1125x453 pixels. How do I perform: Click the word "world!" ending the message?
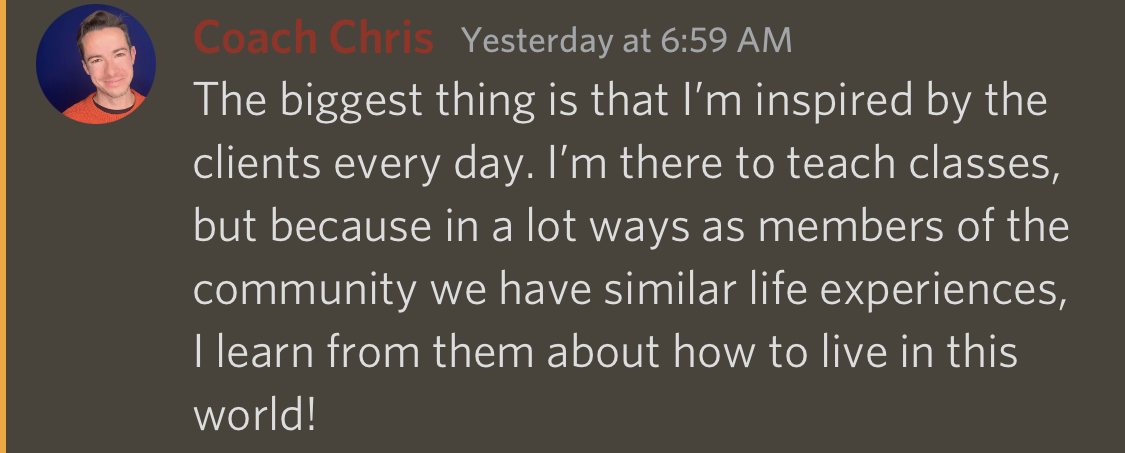pyautogui.click(x=255, y=415)
